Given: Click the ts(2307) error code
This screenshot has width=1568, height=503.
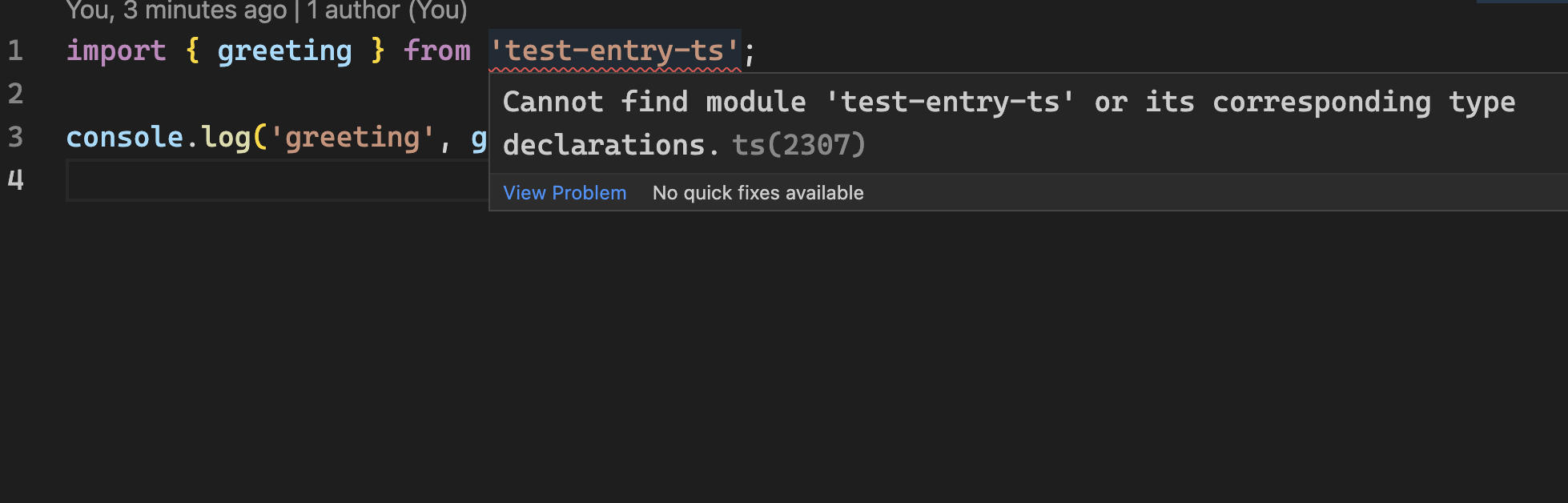Looking at the screenshot, I should 799,145.
